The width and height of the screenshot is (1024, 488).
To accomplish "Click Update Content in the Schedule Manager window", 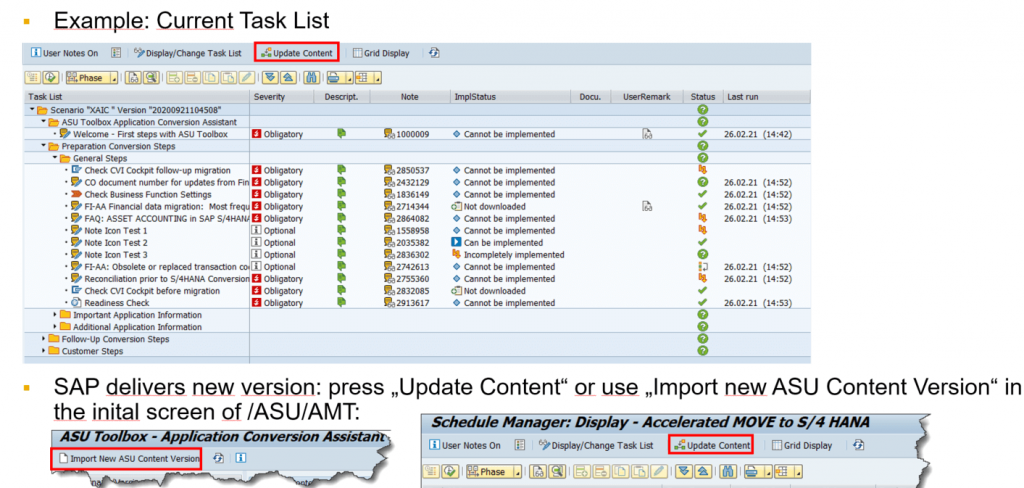I will click(x=712, y=446).
